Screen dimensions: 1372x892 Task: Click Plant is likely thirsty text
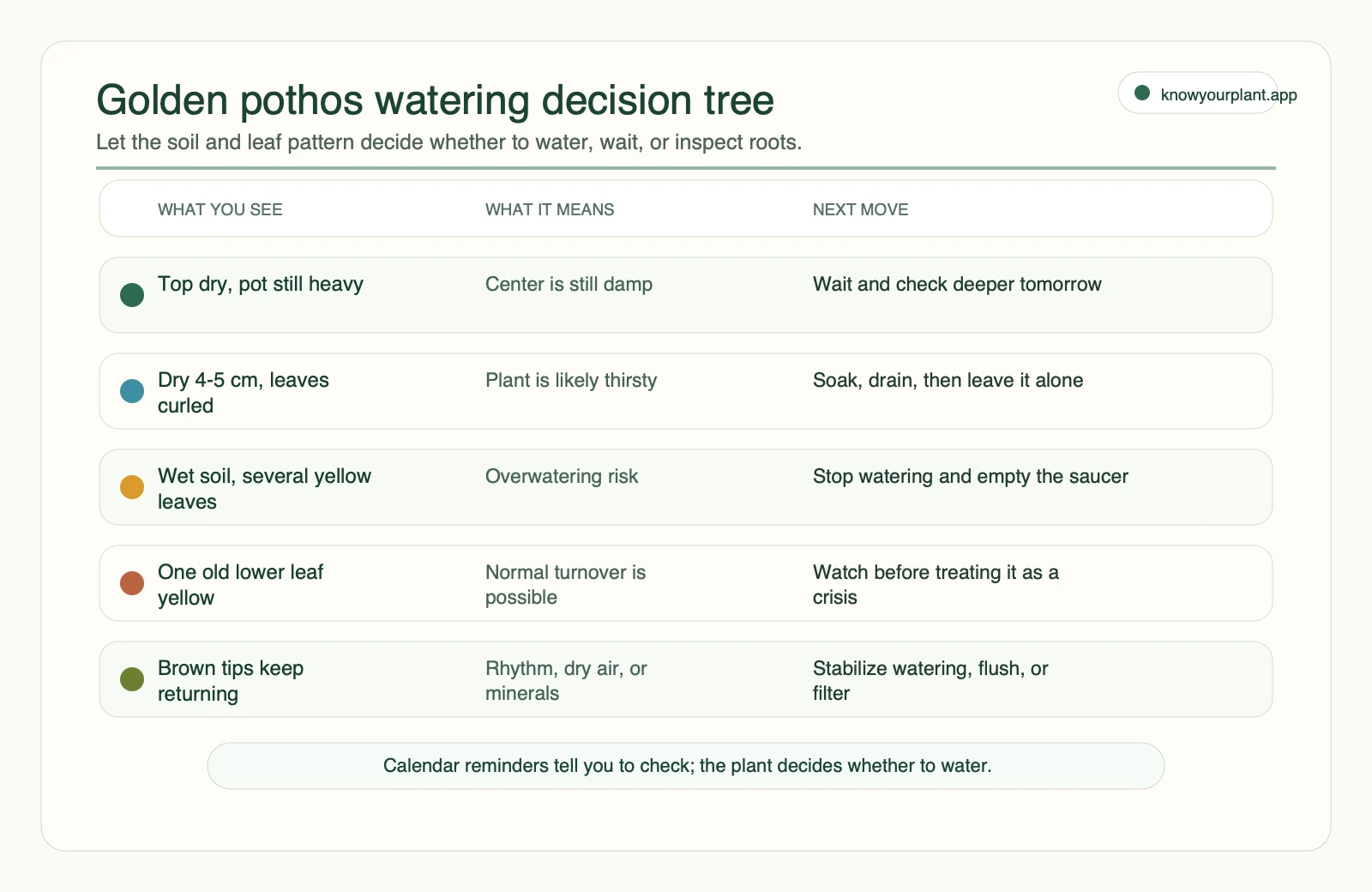pos(571,380)
